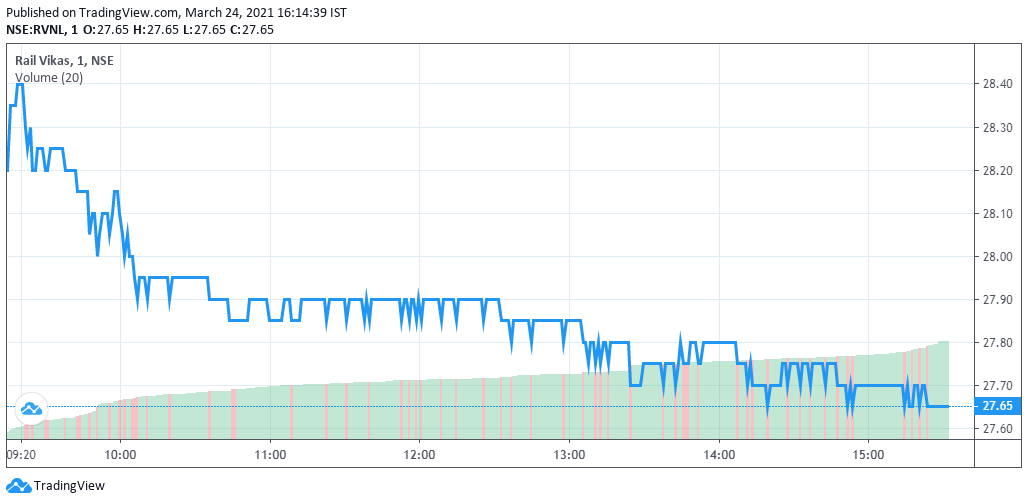Click the 28.00 price axis label

[998, 257]
